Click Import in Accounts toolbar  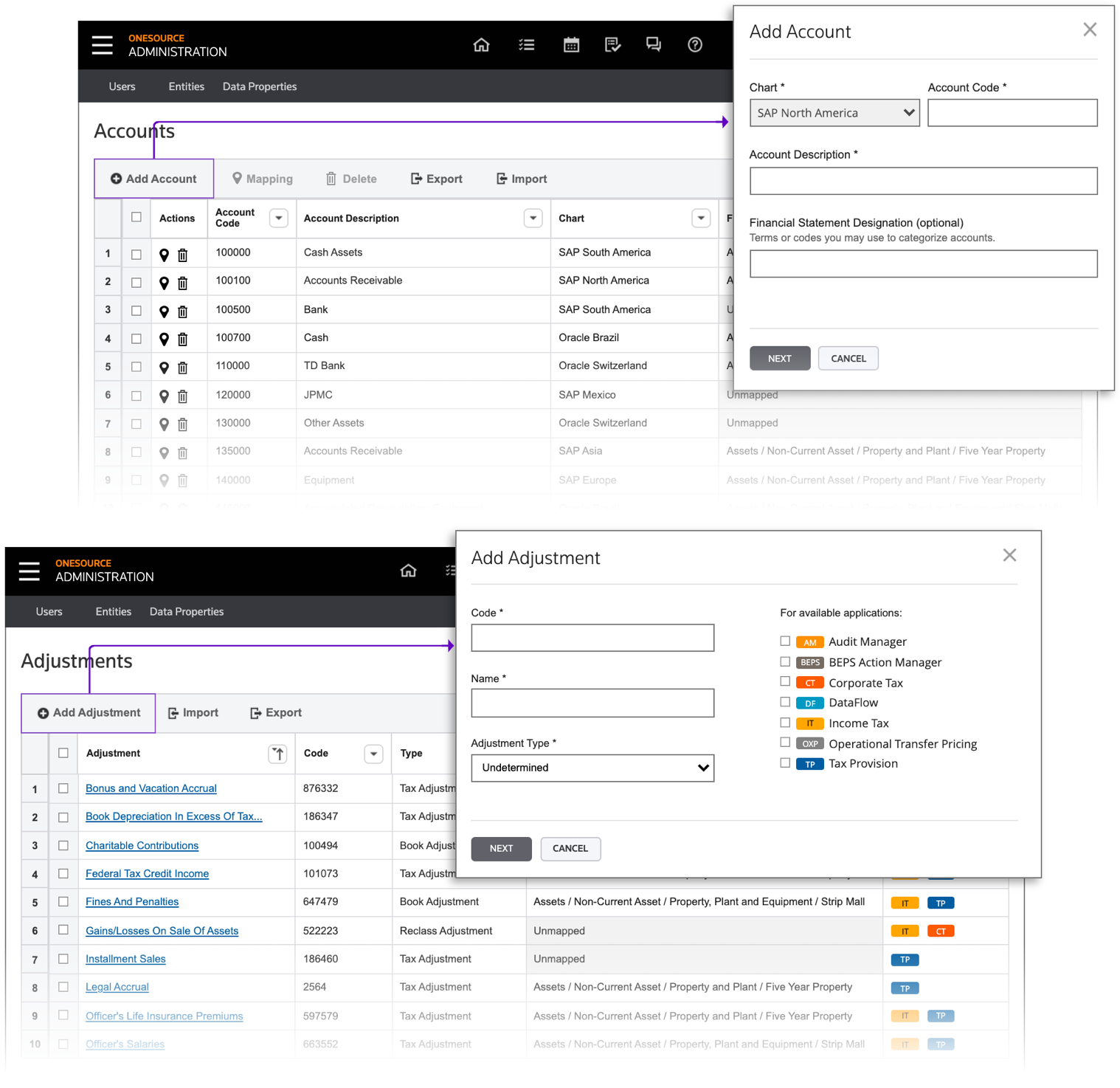522,179
